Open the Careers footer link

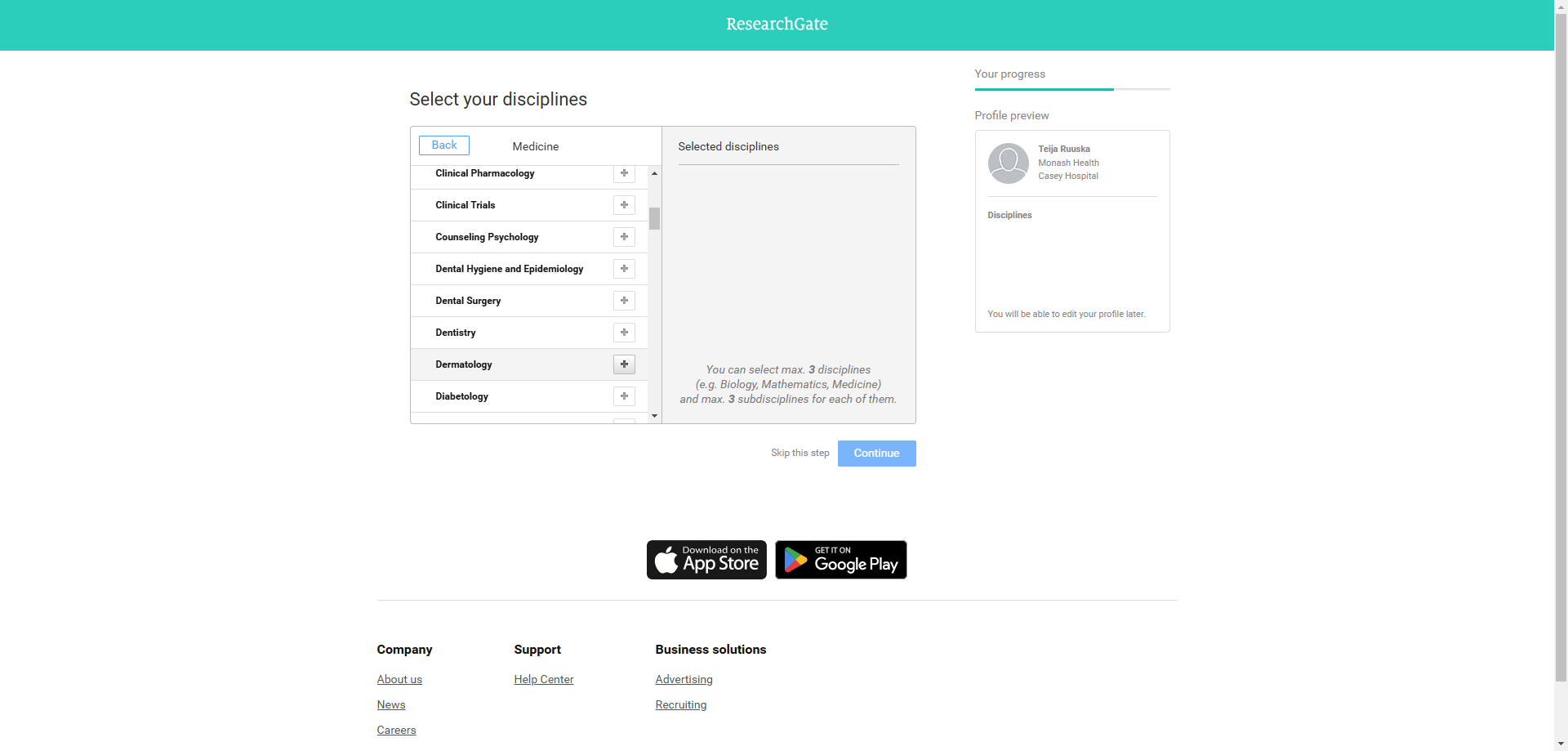(x=396, y=730)
